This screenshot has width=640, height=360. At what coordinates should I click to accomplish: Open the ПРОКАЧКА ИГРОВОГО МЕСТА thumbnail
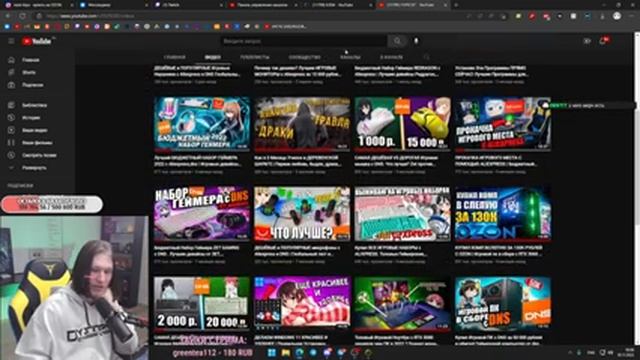[503, 124]
